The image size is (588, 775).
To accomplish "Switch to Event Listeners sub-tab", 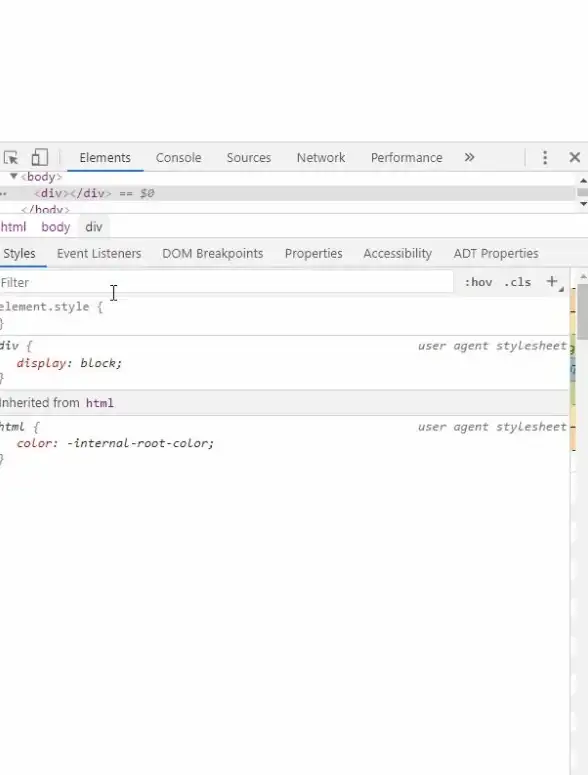I will click(99, 254).
